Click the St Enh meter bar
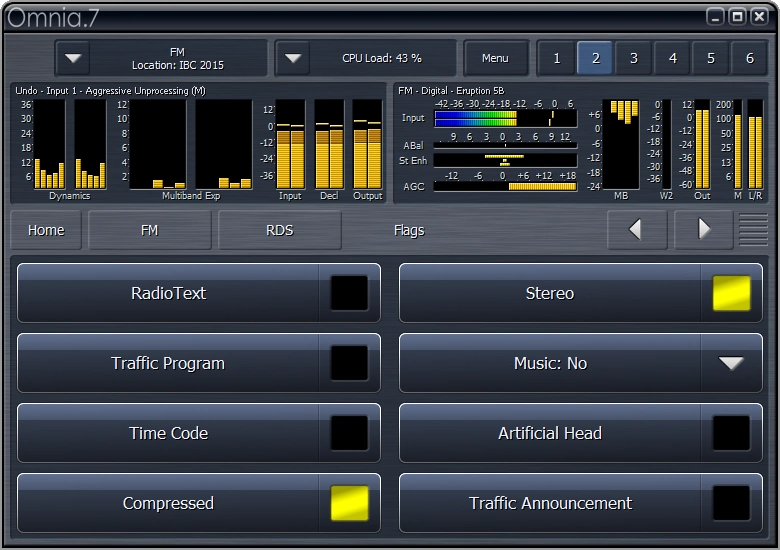This screenshot has width=780, height=550. (505, 160)
